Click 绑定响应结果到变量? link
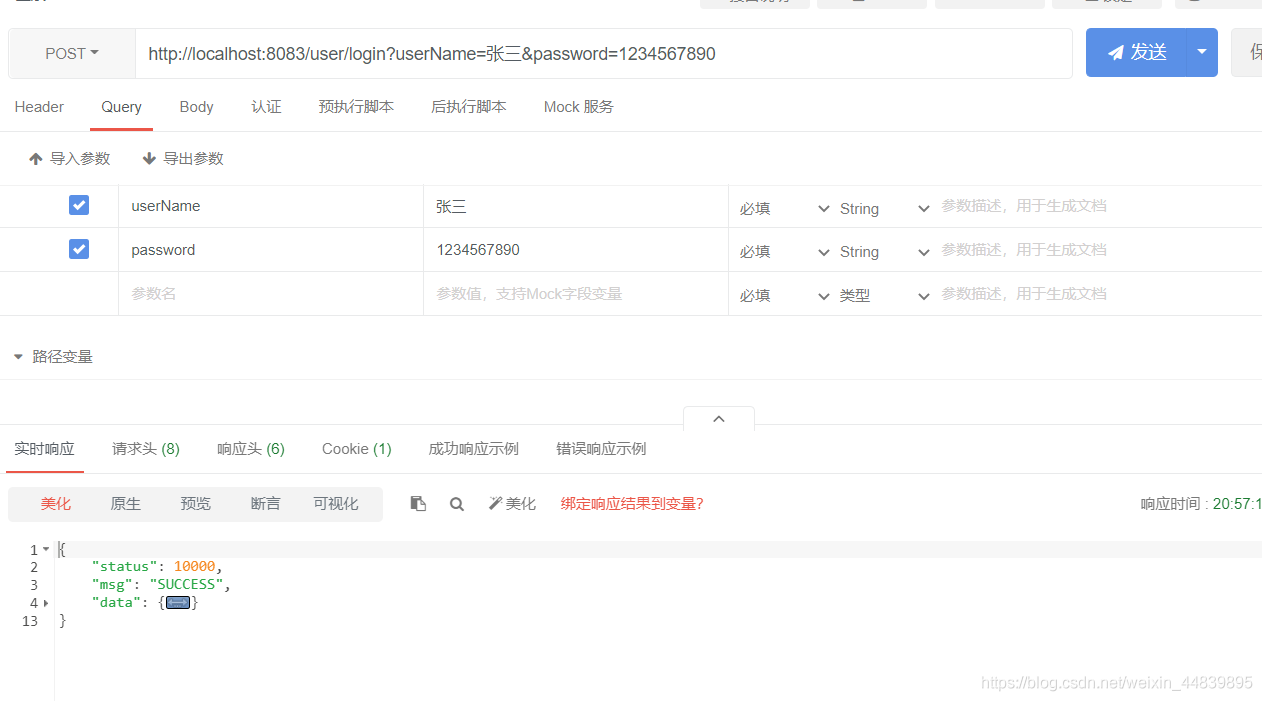Viewport: 1262px width, 701px height. 632,504
